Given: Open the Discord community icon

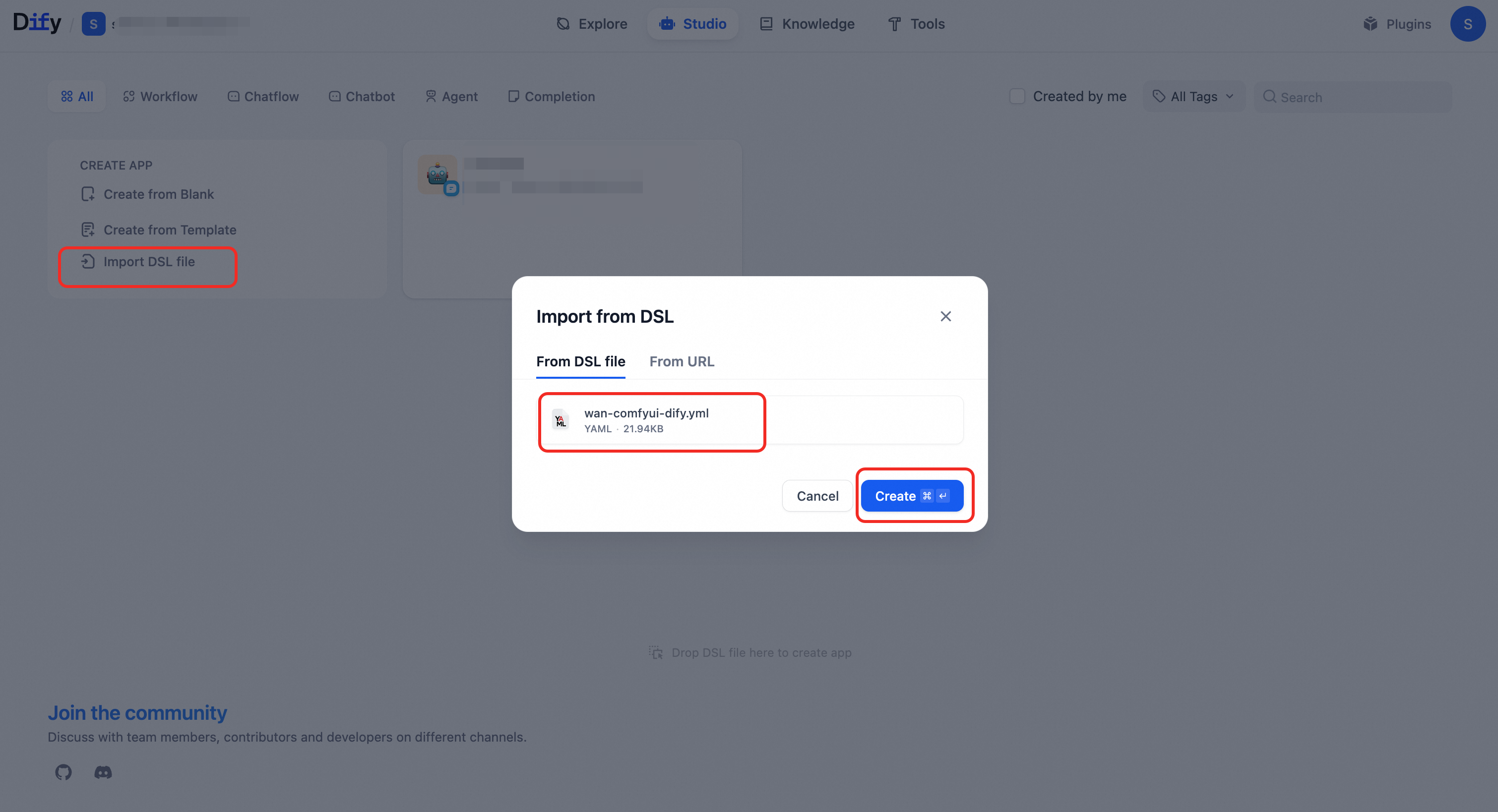Looking at the screenshot, I should coord(103,772).
